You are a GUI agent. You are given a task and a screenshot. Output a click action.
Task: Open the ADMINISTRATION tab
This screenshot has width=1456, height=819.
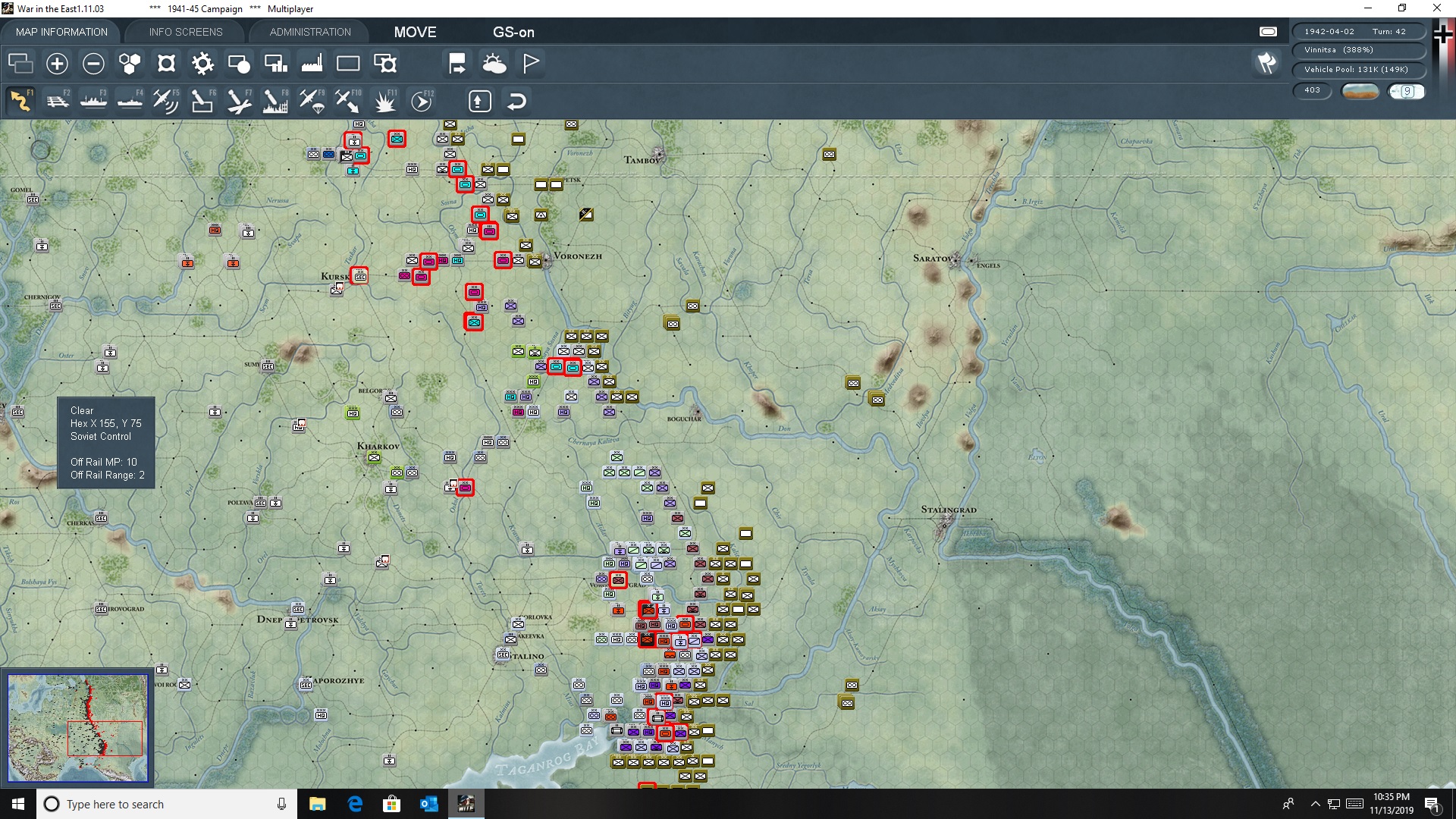point(310,32)
